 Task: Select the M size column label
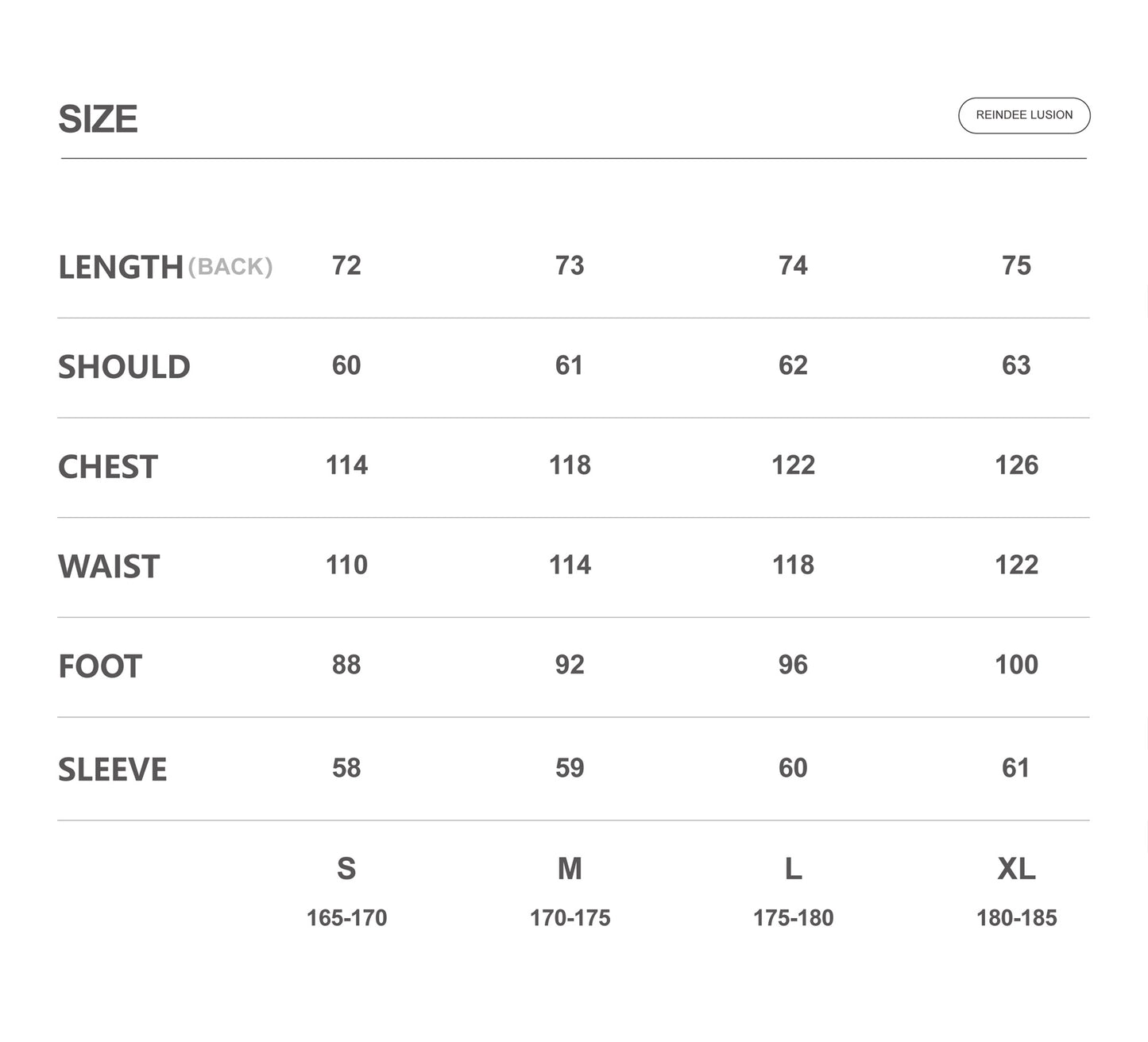pyautogui.click(x=570, y=868)
